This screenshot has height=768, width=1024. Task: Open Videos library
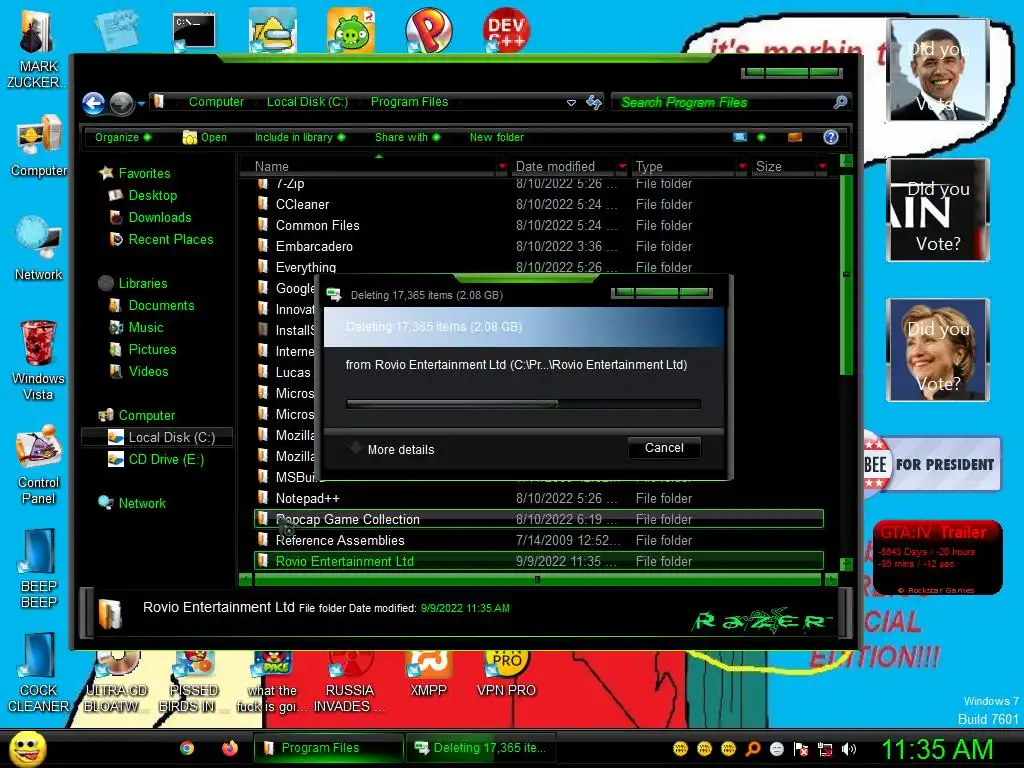click(x=148, y=372)
